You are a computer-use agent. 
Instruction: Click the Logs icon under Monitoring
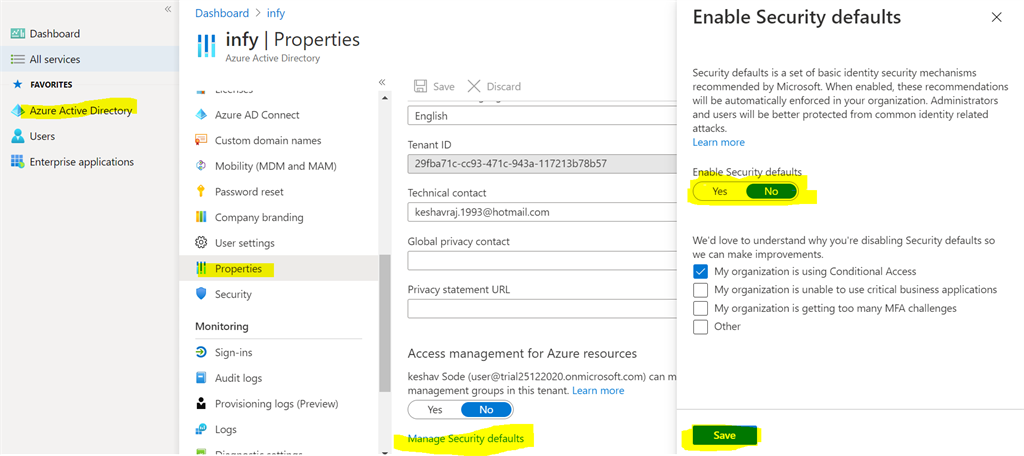click(201, 429)
